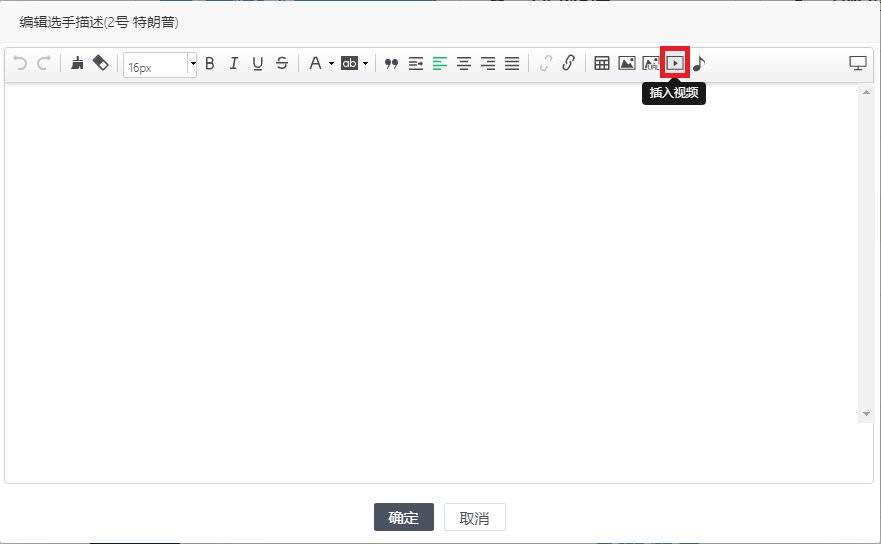Click the clear formatting eraser icon

(x=101, y=63)
